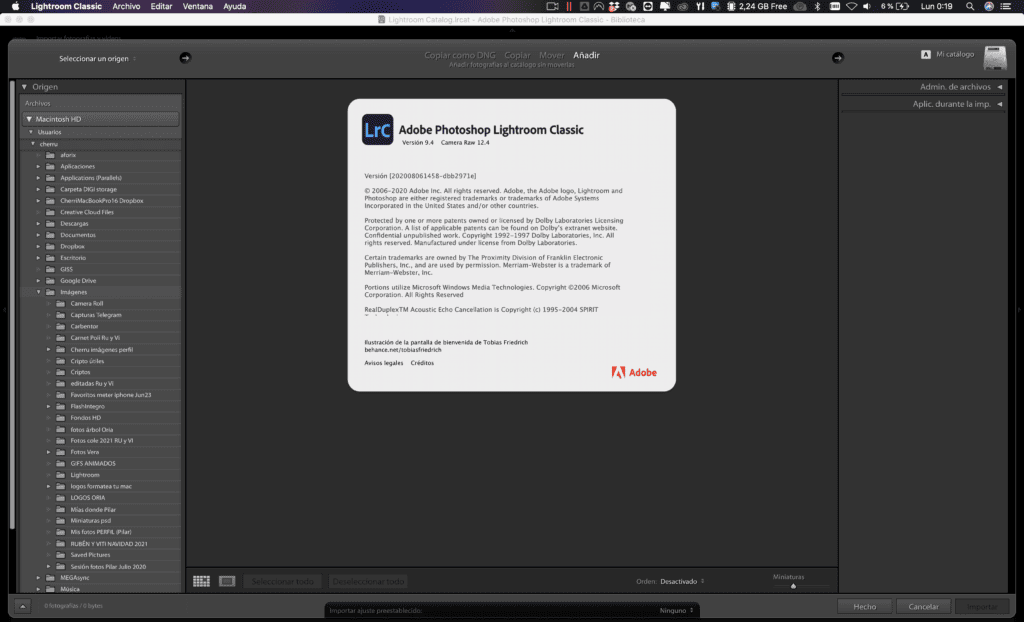1024x622 pixels.
Task: Click the Bluetooth icon in the menu bar
Action: click(817, 7)
